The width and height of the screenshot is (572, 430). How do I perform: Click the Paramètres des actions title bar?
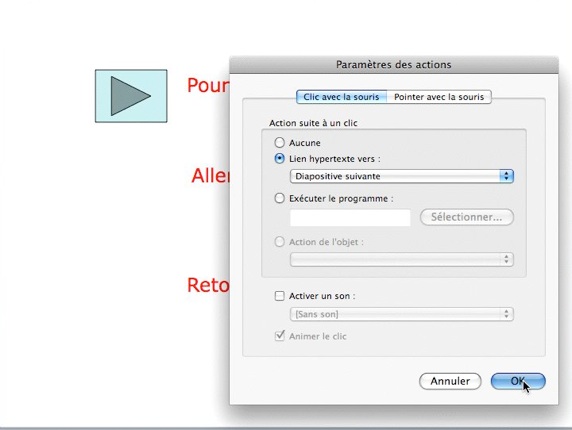coord(394,65)
